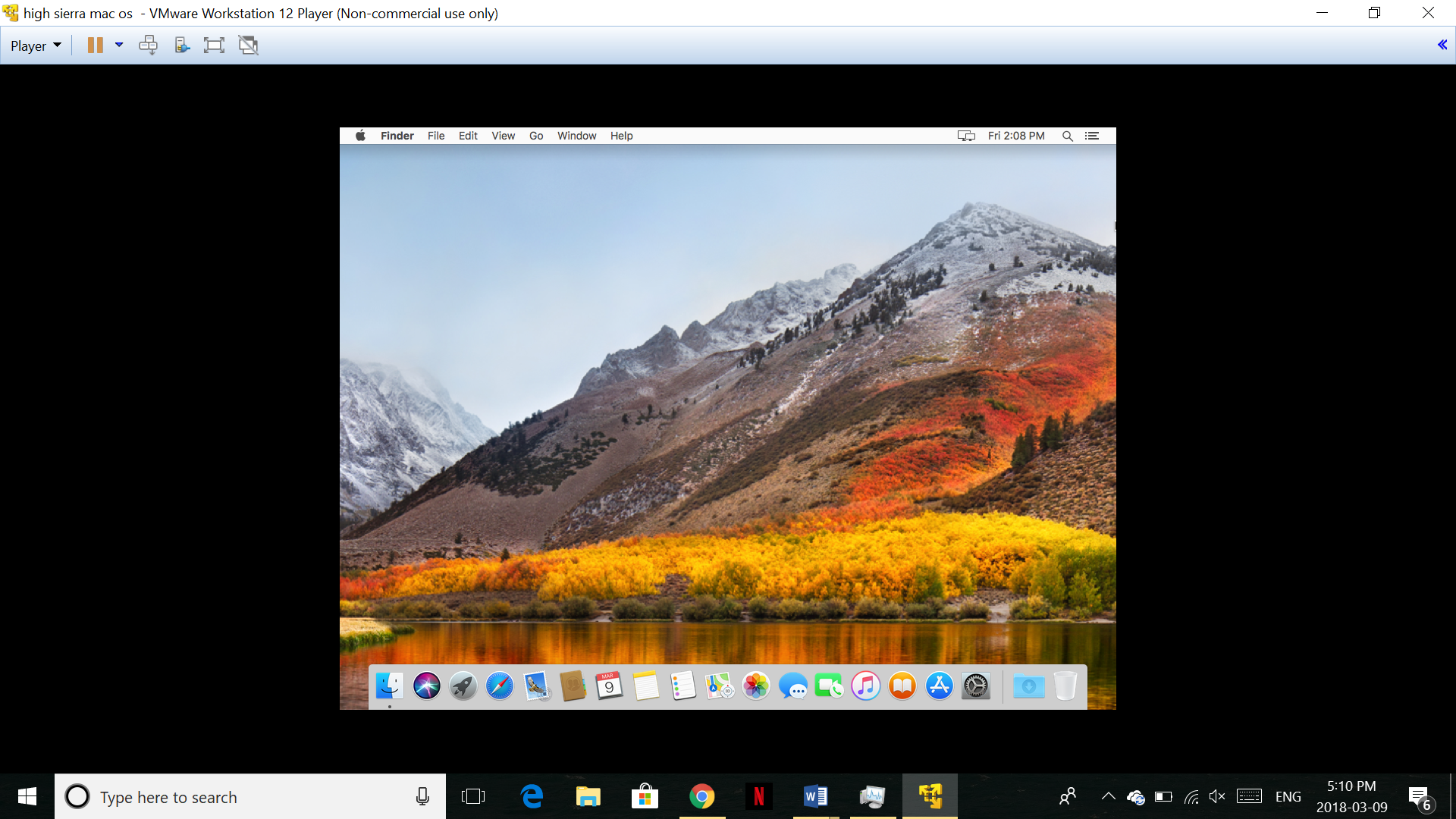Click the OneDrive cloud tray icon
1456x819 pixels.
tap(1136, 797)
